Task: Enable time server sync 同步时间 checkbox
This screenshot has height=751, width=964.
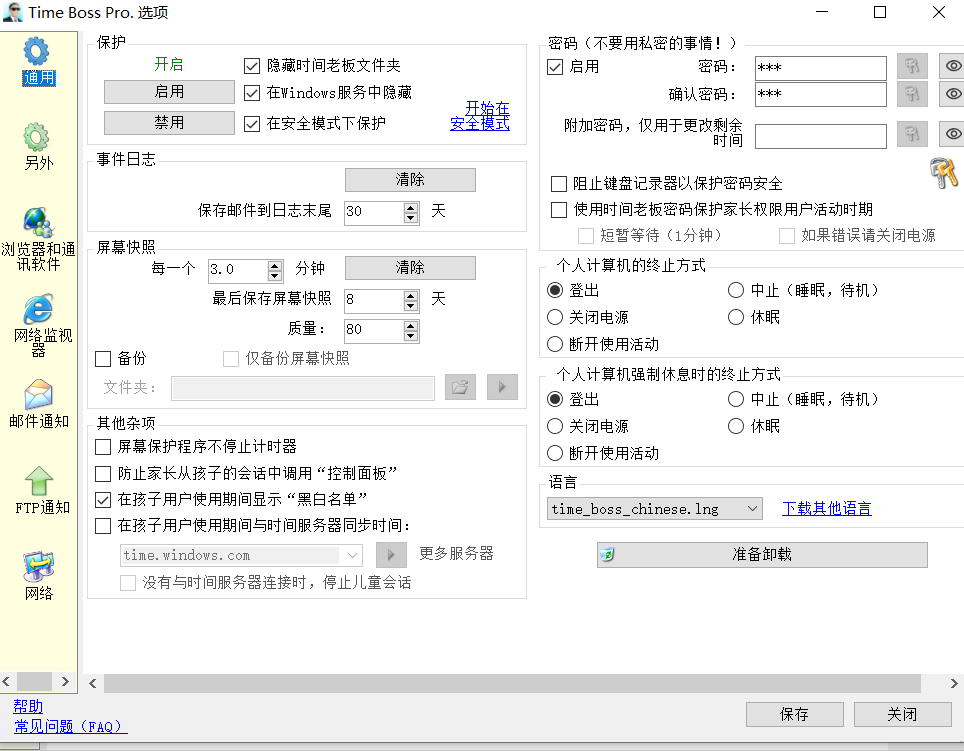Action: (x=103, y=525)
